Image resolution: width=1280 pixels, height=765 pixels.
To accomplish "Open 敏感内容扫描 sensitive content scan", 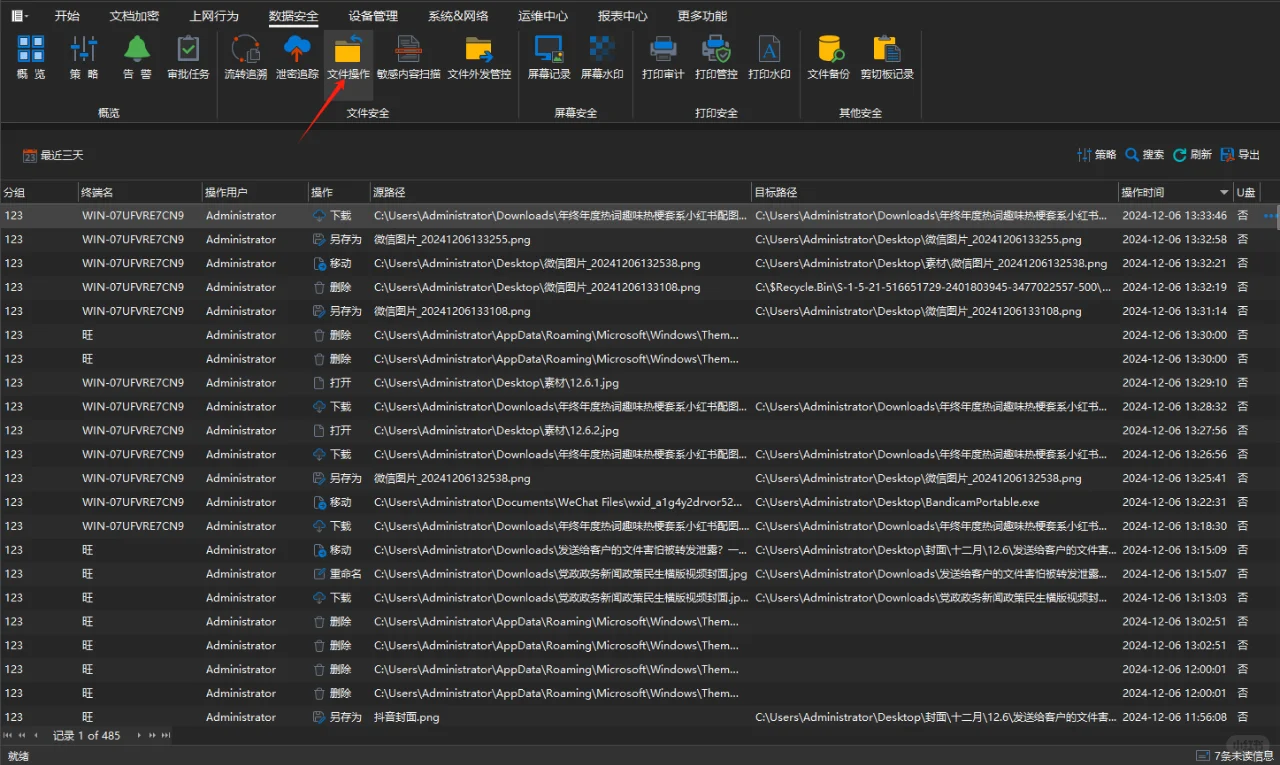I will (408, 58).
